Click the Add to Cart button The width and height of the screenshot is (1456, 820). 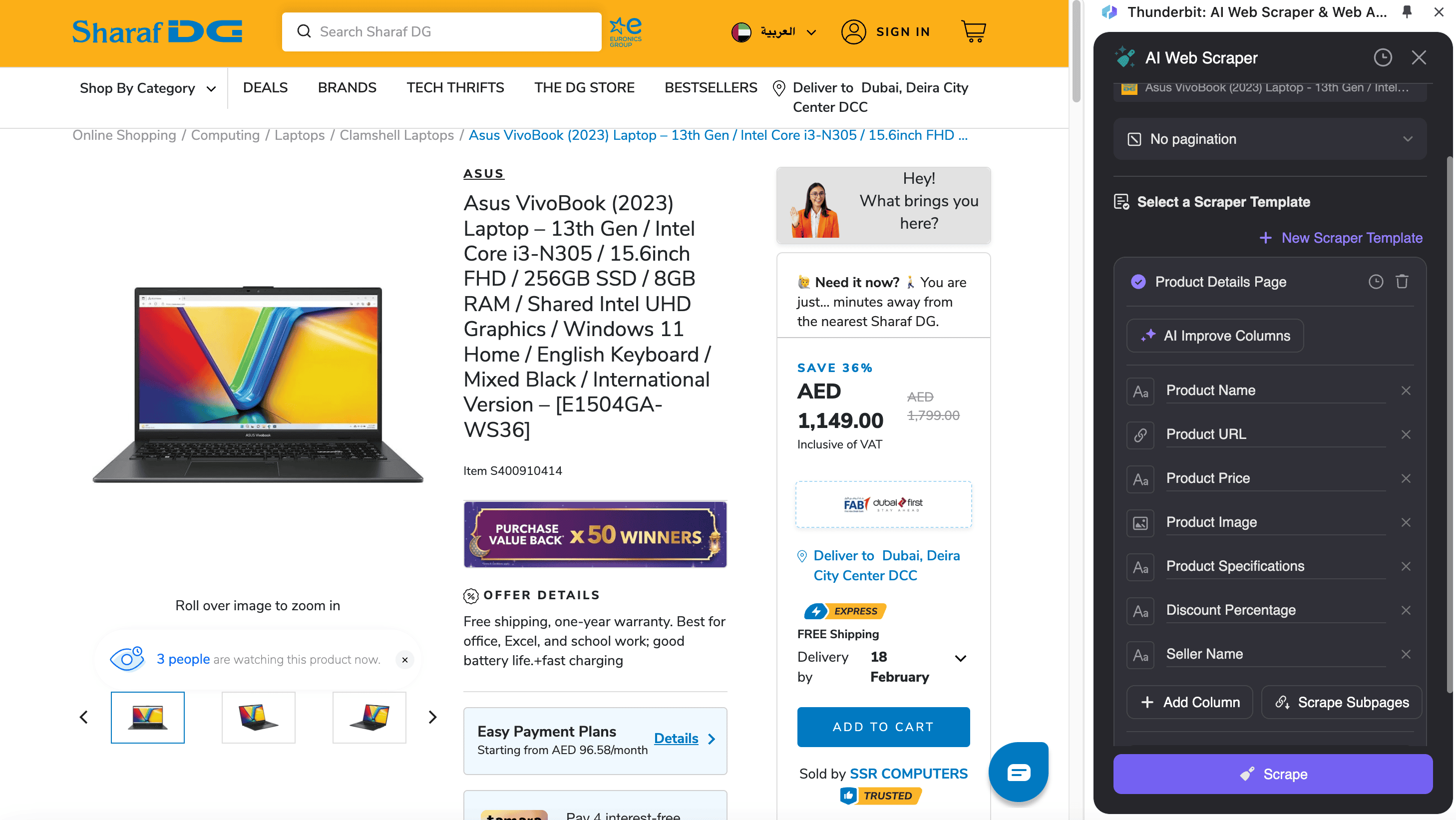point(883,727)
